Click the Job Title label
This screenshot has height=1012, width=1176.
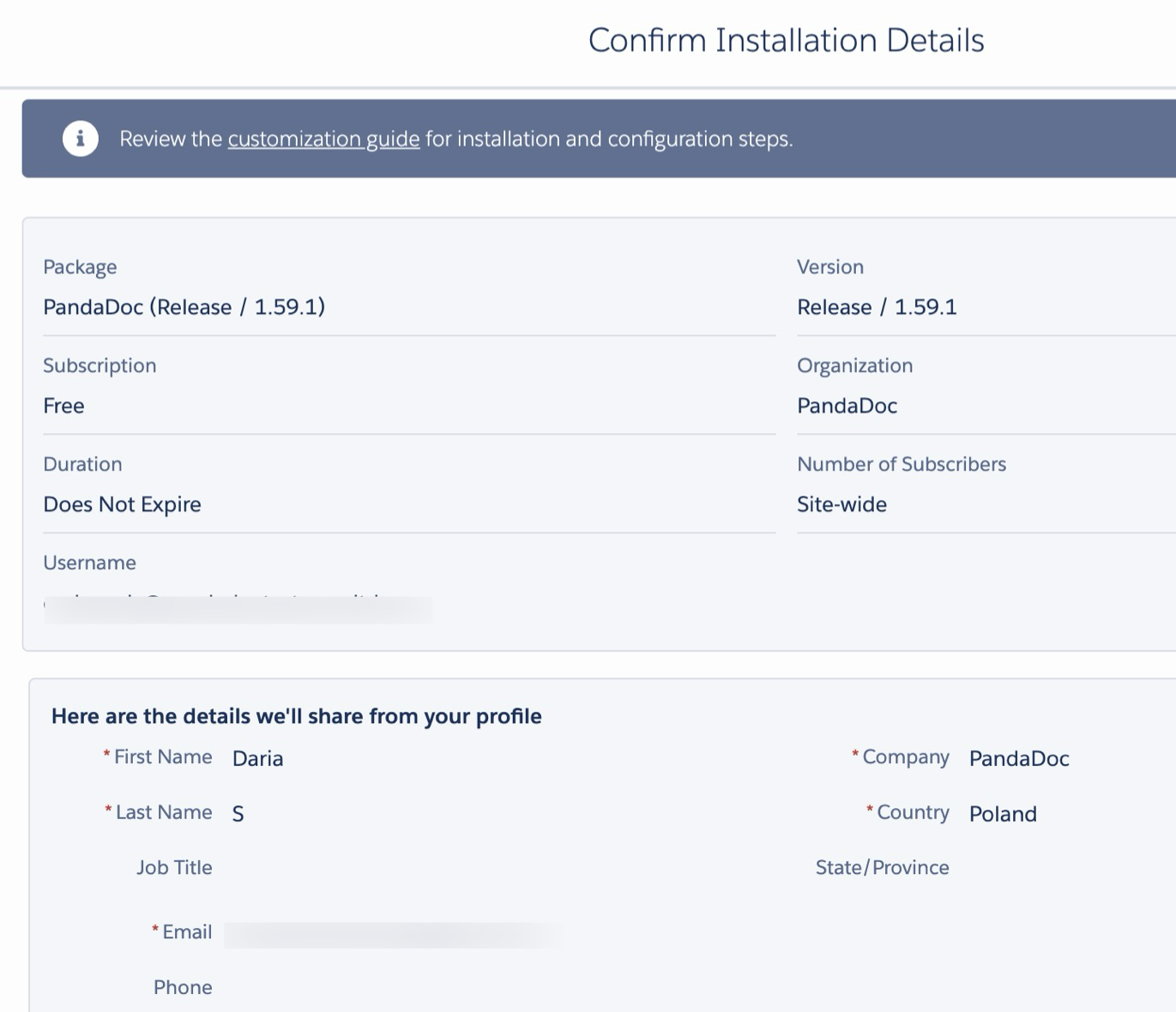pyautogui.click(x=174, y=867)
